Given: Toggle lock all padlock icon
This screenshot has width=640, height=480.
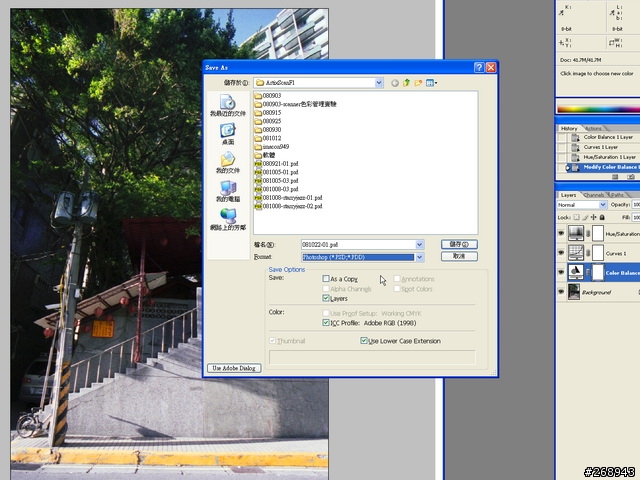Looking at the screenshot, I should 602,218.
